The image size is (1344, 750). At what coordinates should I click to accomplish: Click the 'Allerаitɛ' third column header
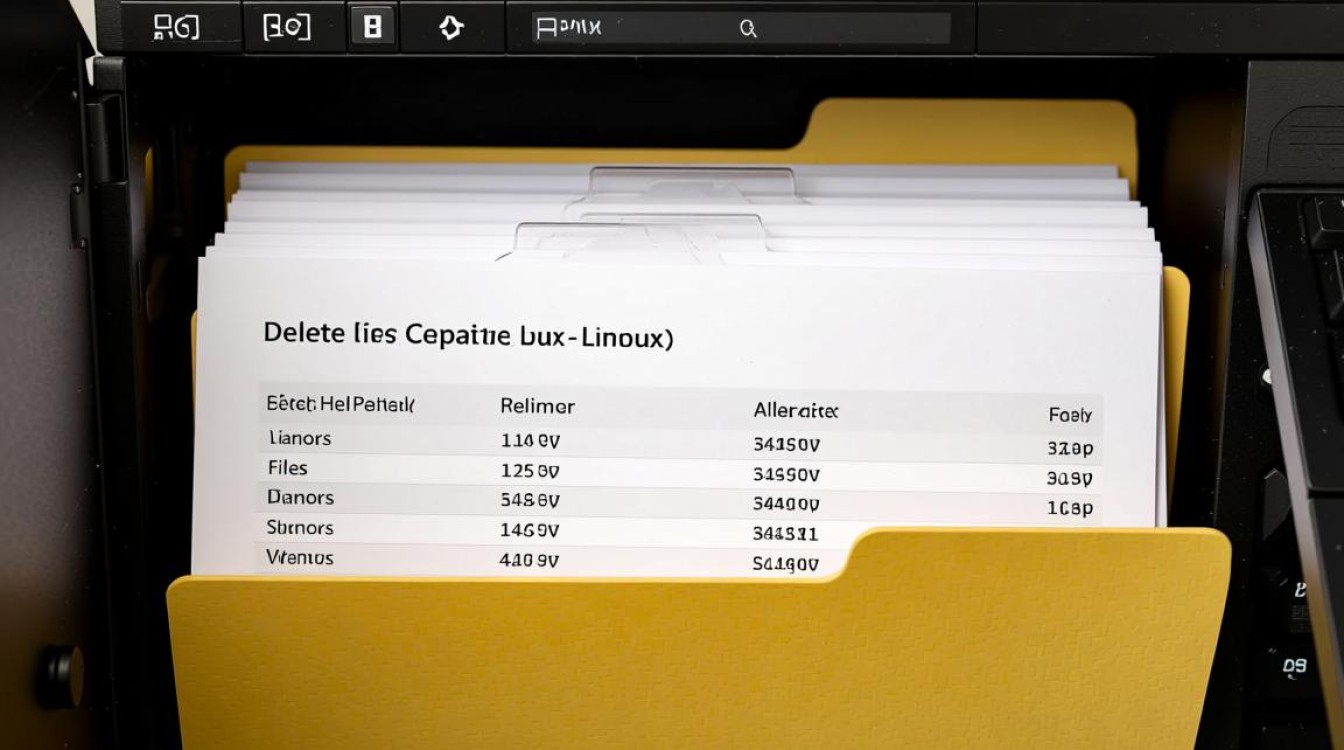point(795,410)
